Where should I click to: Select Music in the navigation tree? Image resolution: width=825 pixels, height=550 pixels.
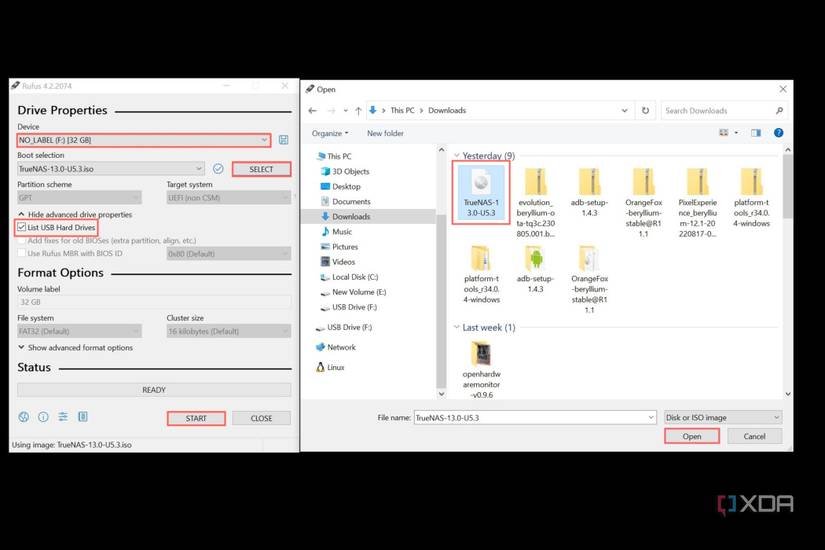coord(336,232)
